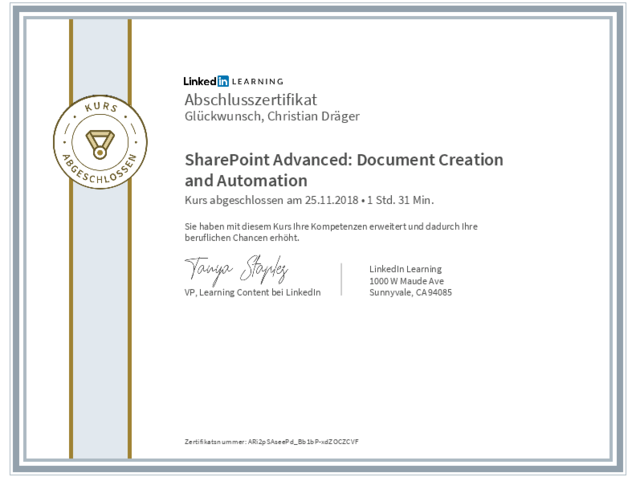Click the course title SharePoint Advanced: Document Creation

click(344, 170)
